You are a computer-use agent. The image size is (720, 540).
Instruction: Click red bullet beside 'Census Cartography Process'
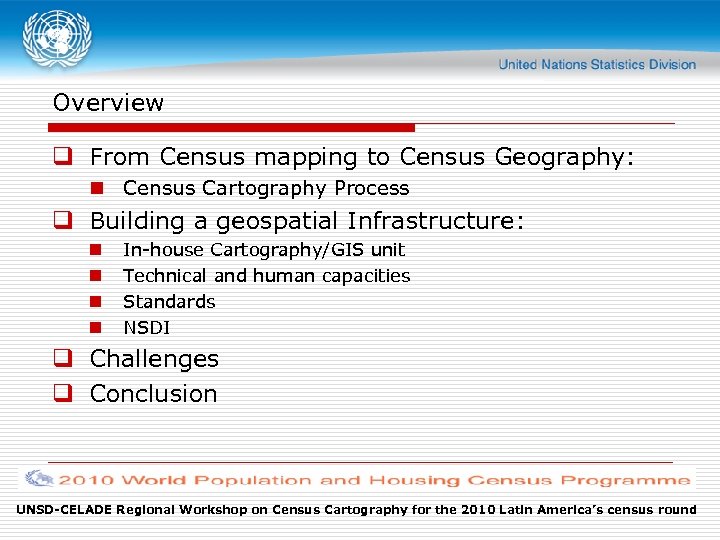pyautogui.click(x=97, y=188)
